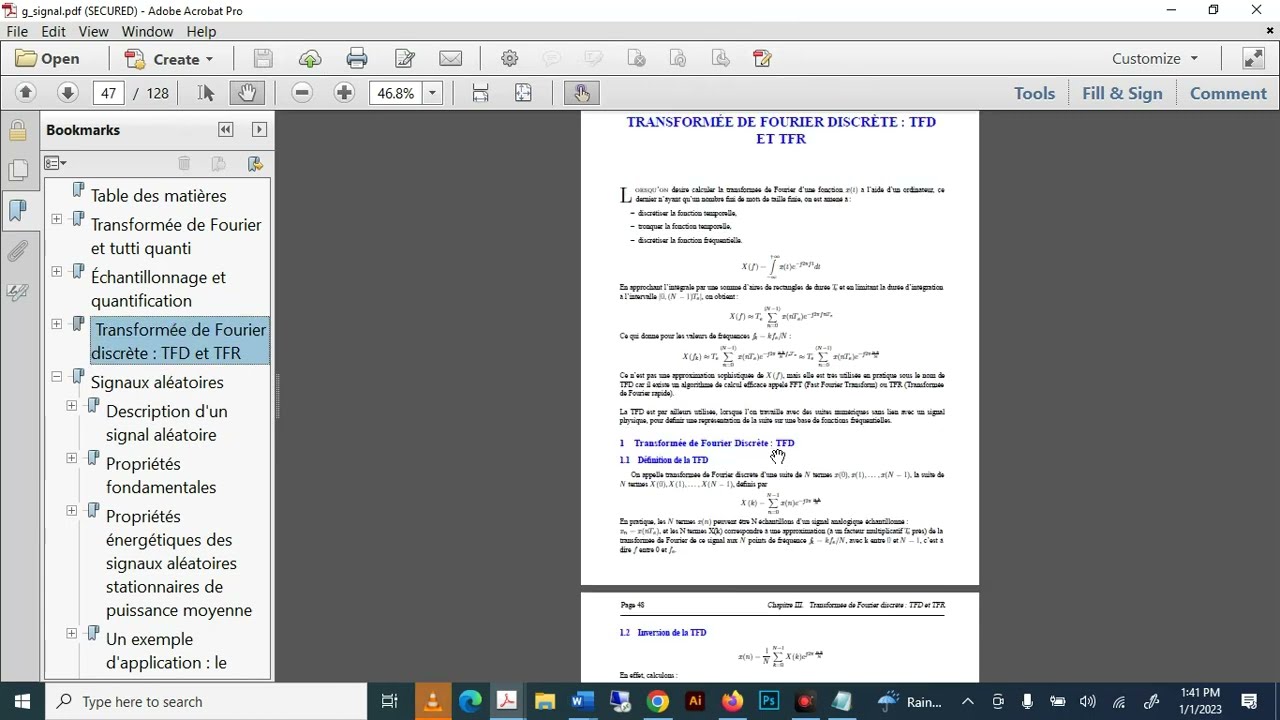Toggle the Bookmarks panel icon
1280x720 pixels.
(17, 210)
